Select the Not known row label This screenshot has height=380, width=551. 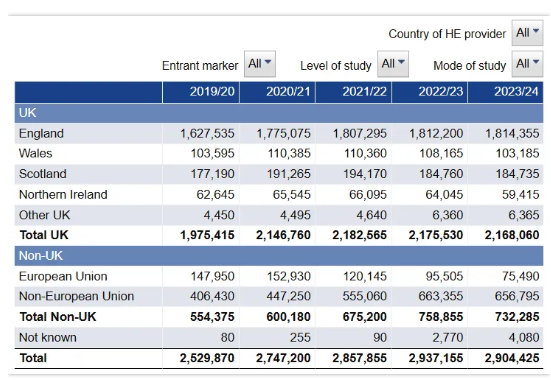coord(48,337)
